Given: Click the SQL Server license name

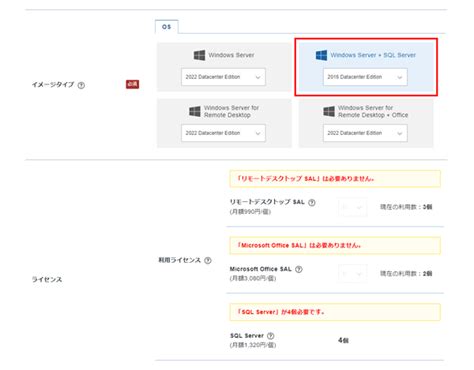Looking at the screenshot, I should pos(247,336).
